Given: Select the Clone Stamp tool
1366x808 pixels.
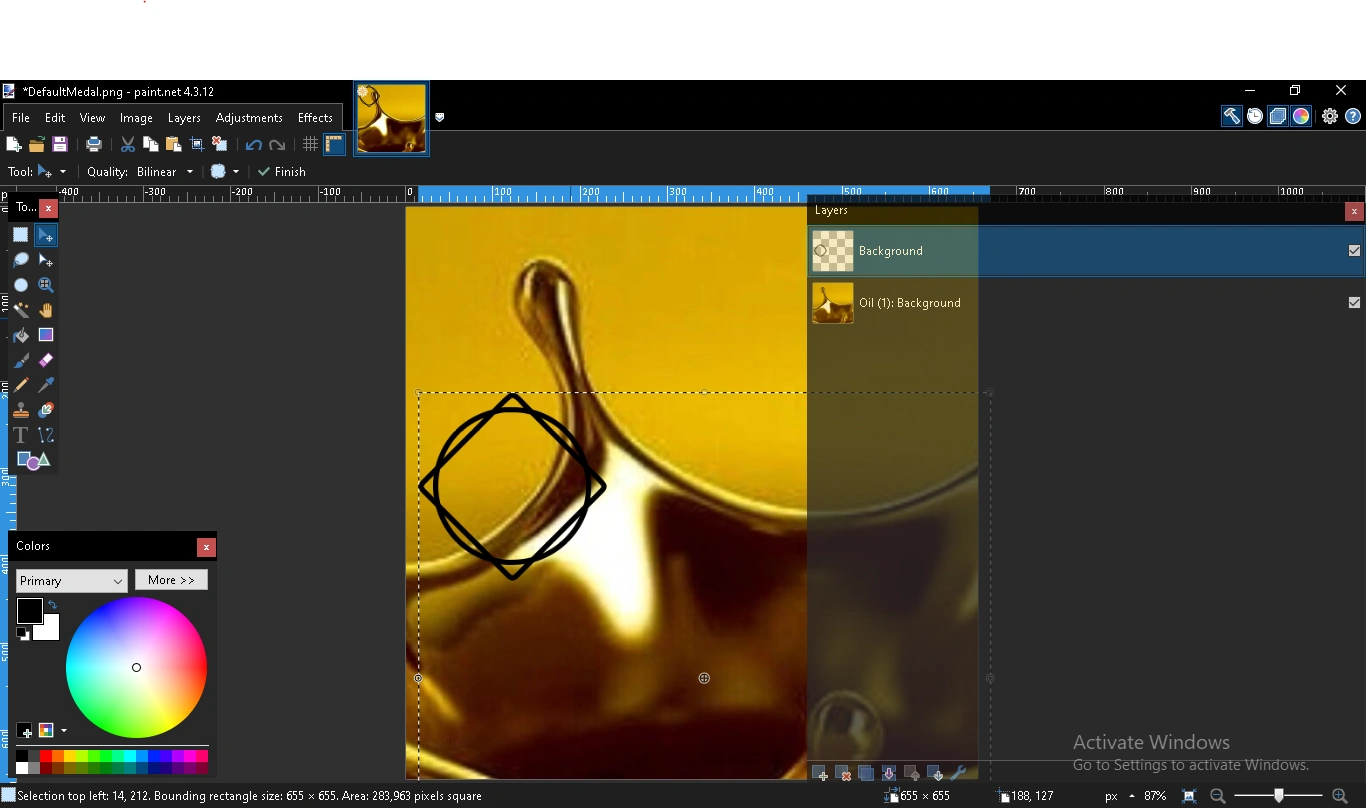Looking at the screenshot, I should tap(21, 410).
